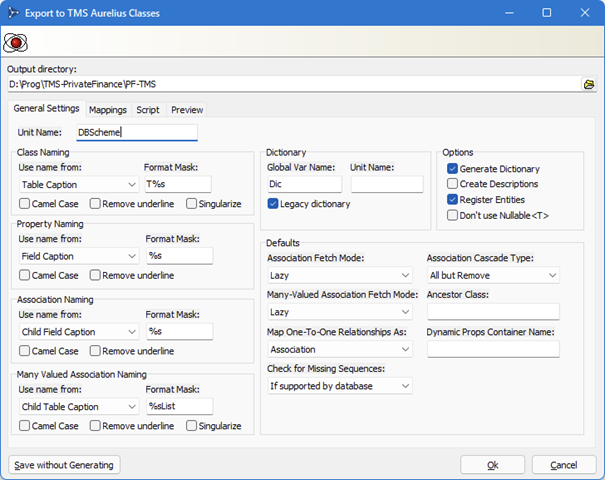Open Child Table Caption dropdown
The image size is (605, 480).
[79, 407]
